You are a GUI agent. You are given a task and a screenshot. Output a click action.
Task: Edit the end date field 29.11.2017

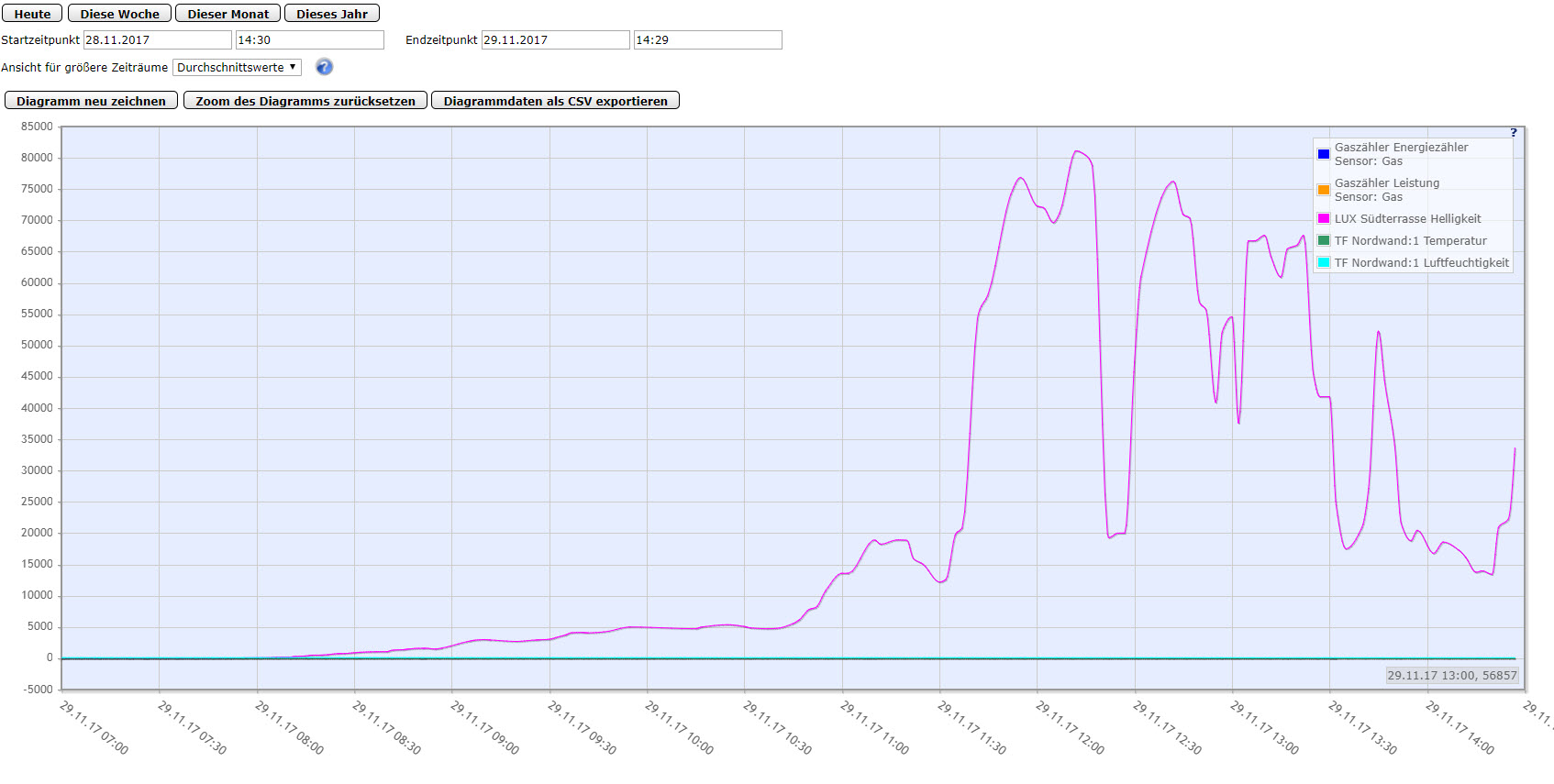click(556, 40)
